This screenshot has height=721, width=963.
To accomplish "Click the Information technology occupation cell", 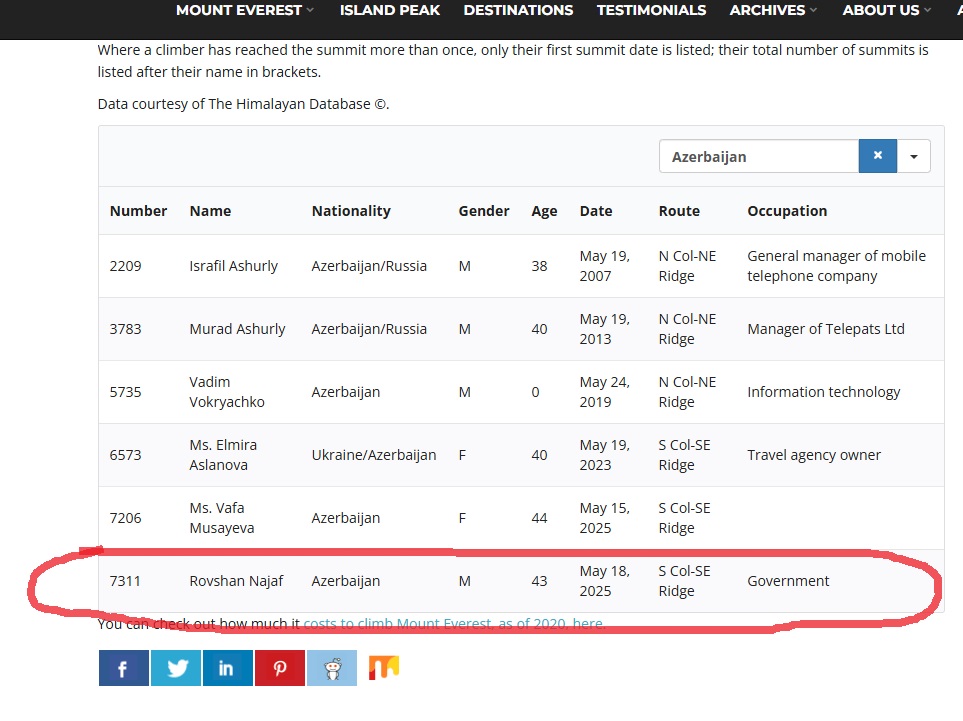I will pos(824,392).
